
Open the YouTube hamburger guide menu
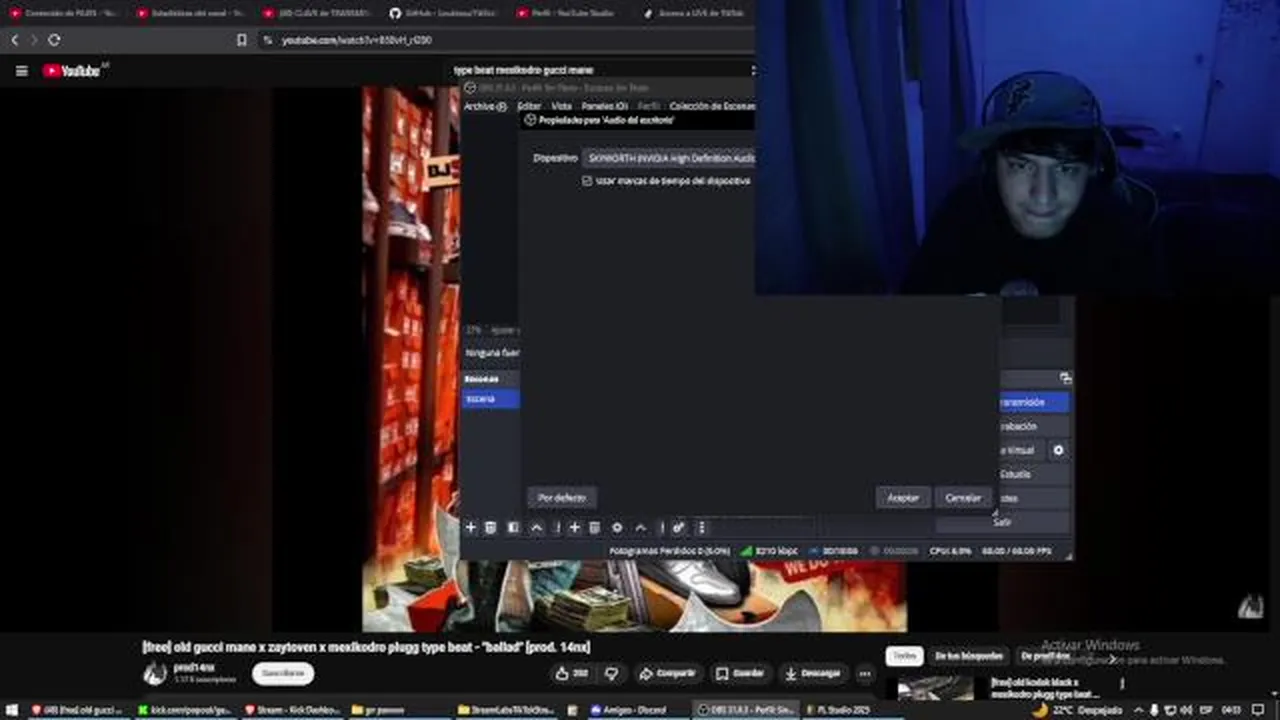[x=21, y=70]
